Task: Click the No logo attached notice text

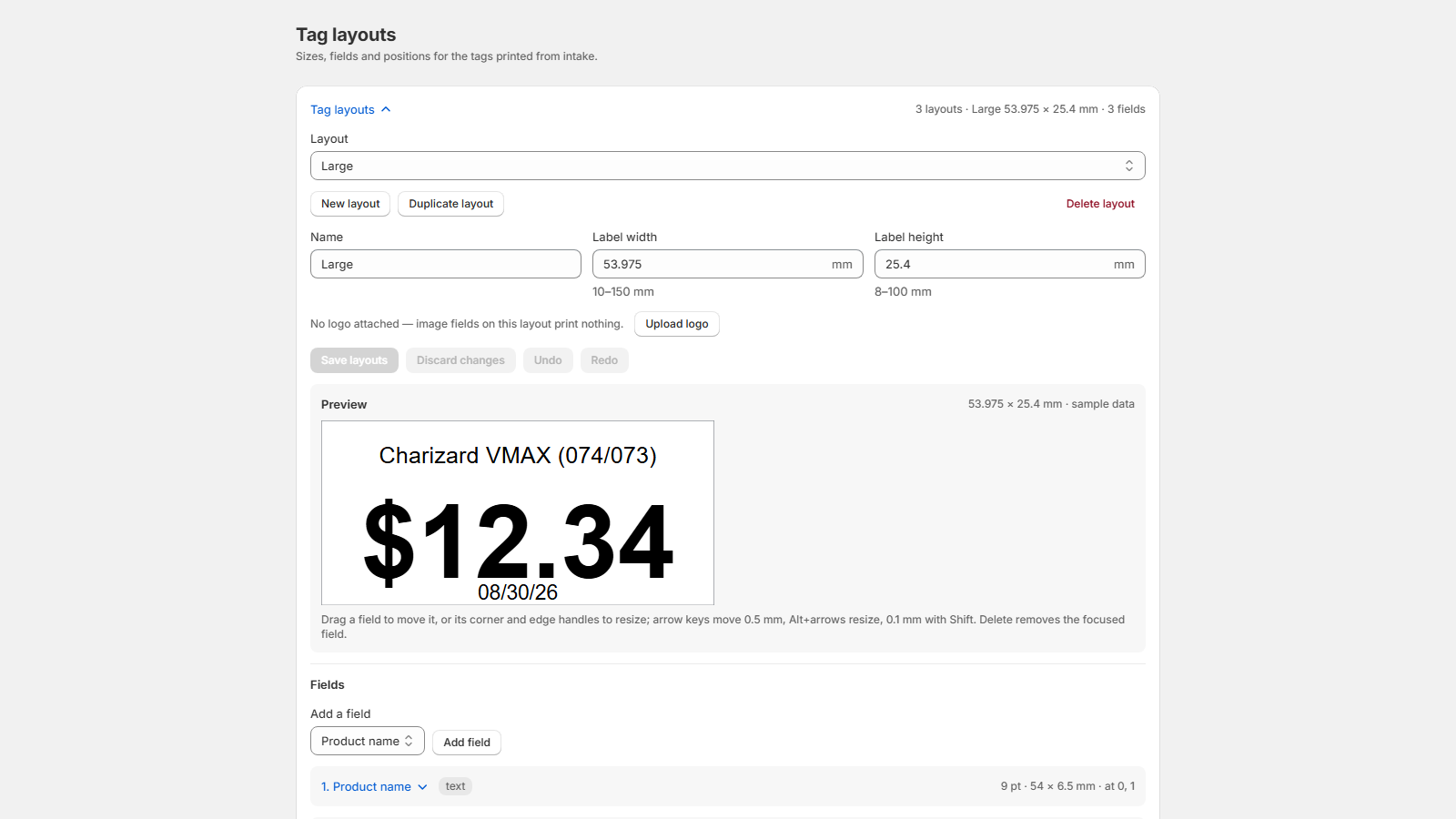Action: [467, 324]
